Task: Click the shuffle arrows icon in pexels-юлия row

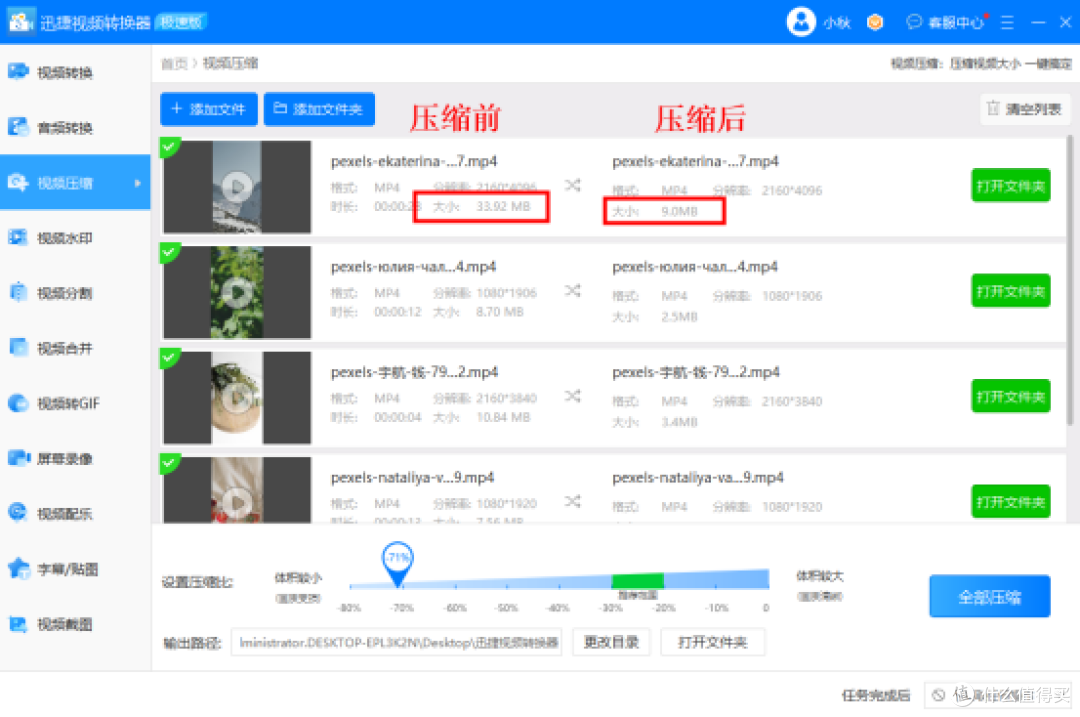Action: [573, 291]
